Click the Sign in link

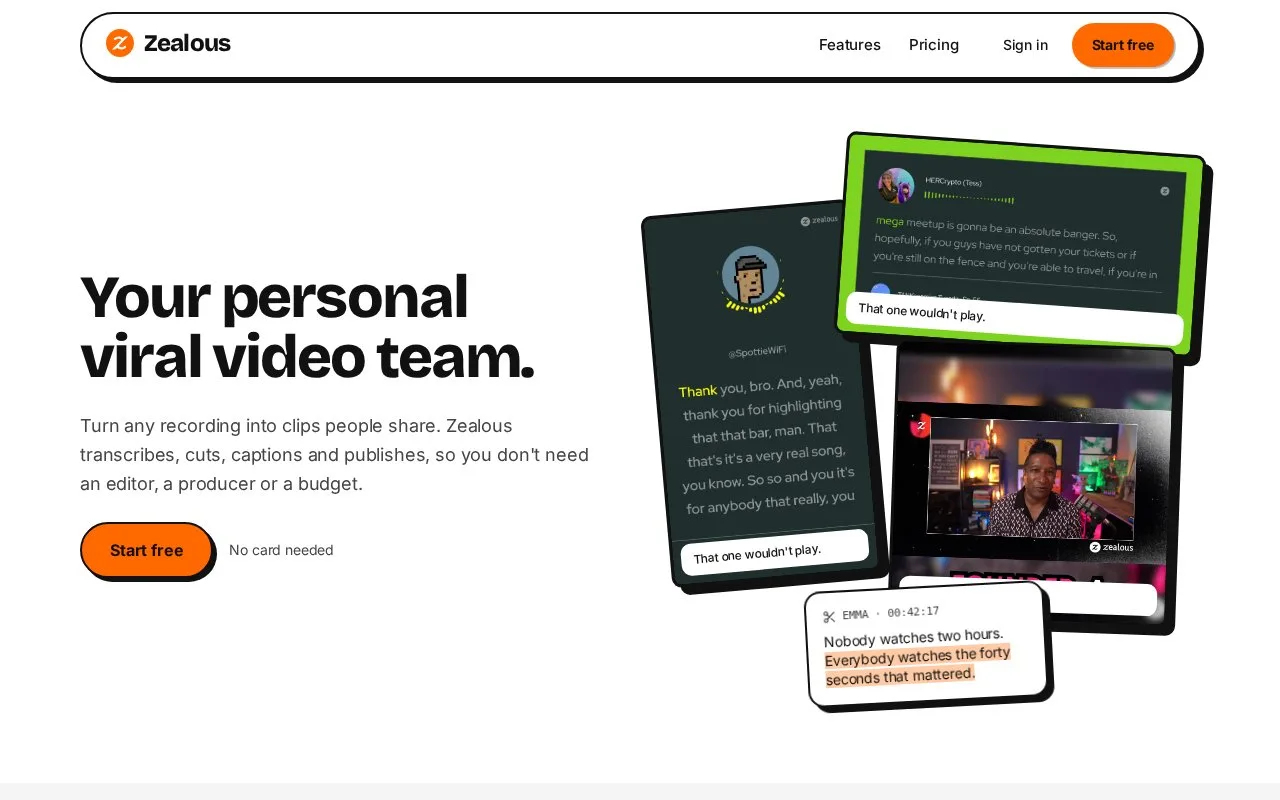(x=1025, y=45)
